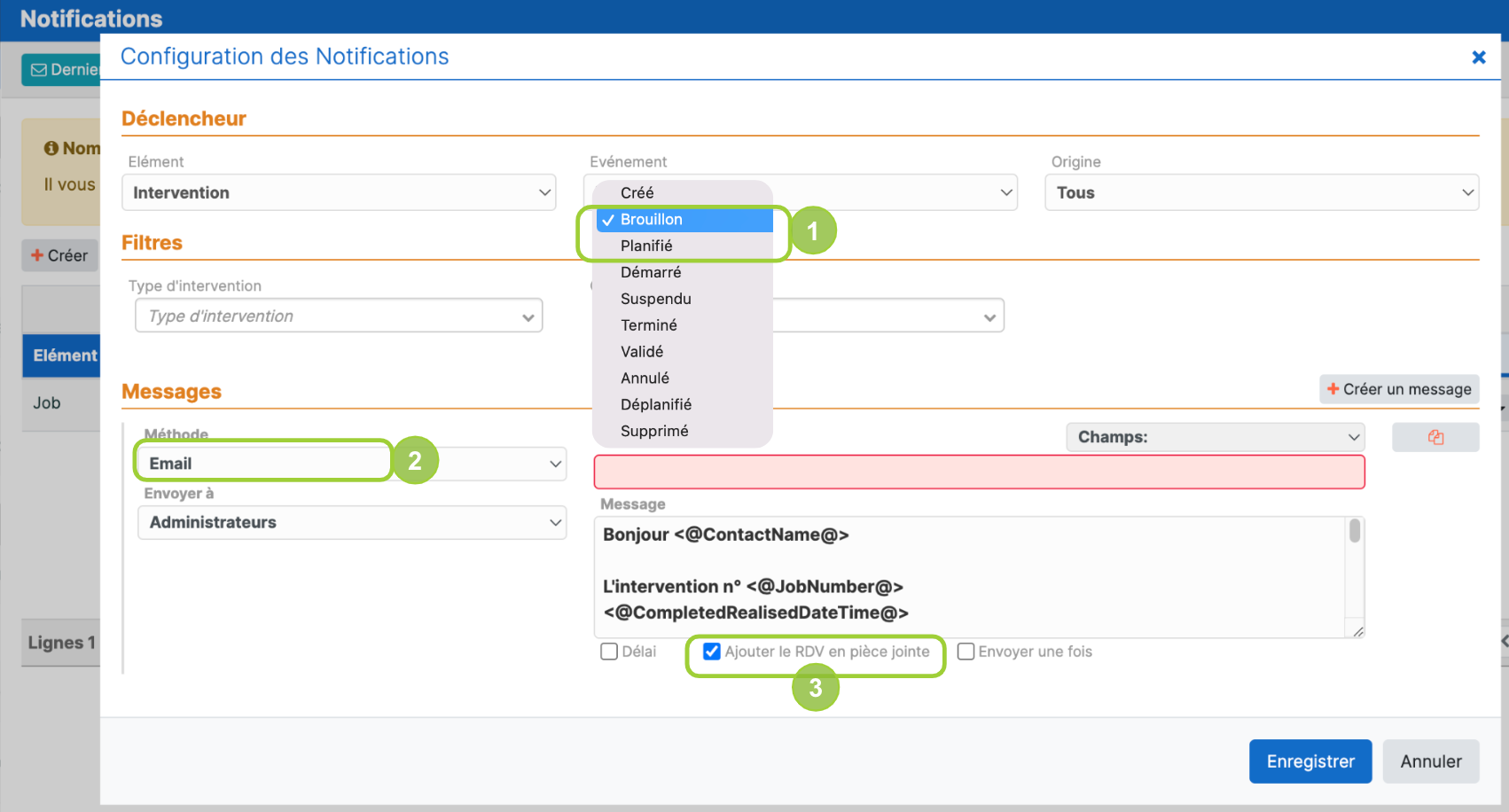Click the Lignes 1 label in background
Viewport: 1509px width, 812px height.
[x=61, y=643]
